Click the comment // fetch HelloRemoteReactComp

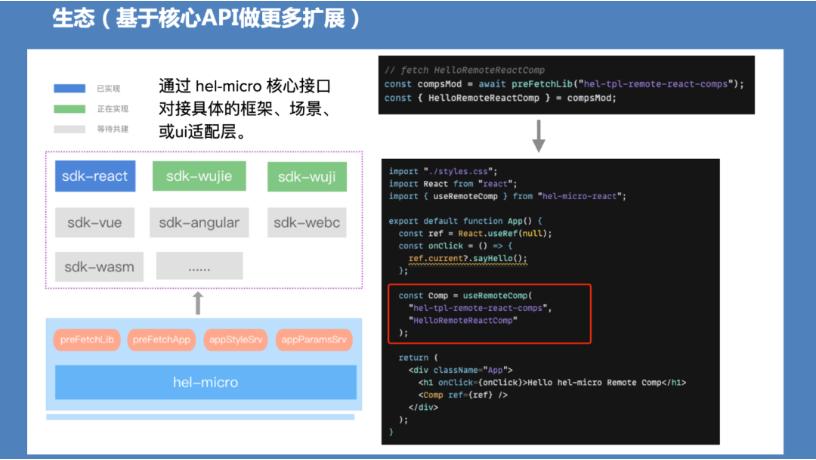464,70
